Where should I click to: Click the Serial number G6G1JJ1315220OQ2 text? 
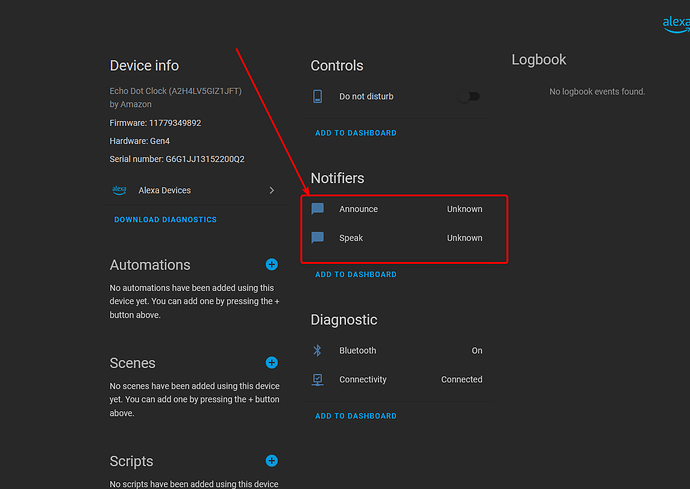(x=177, y=159)
